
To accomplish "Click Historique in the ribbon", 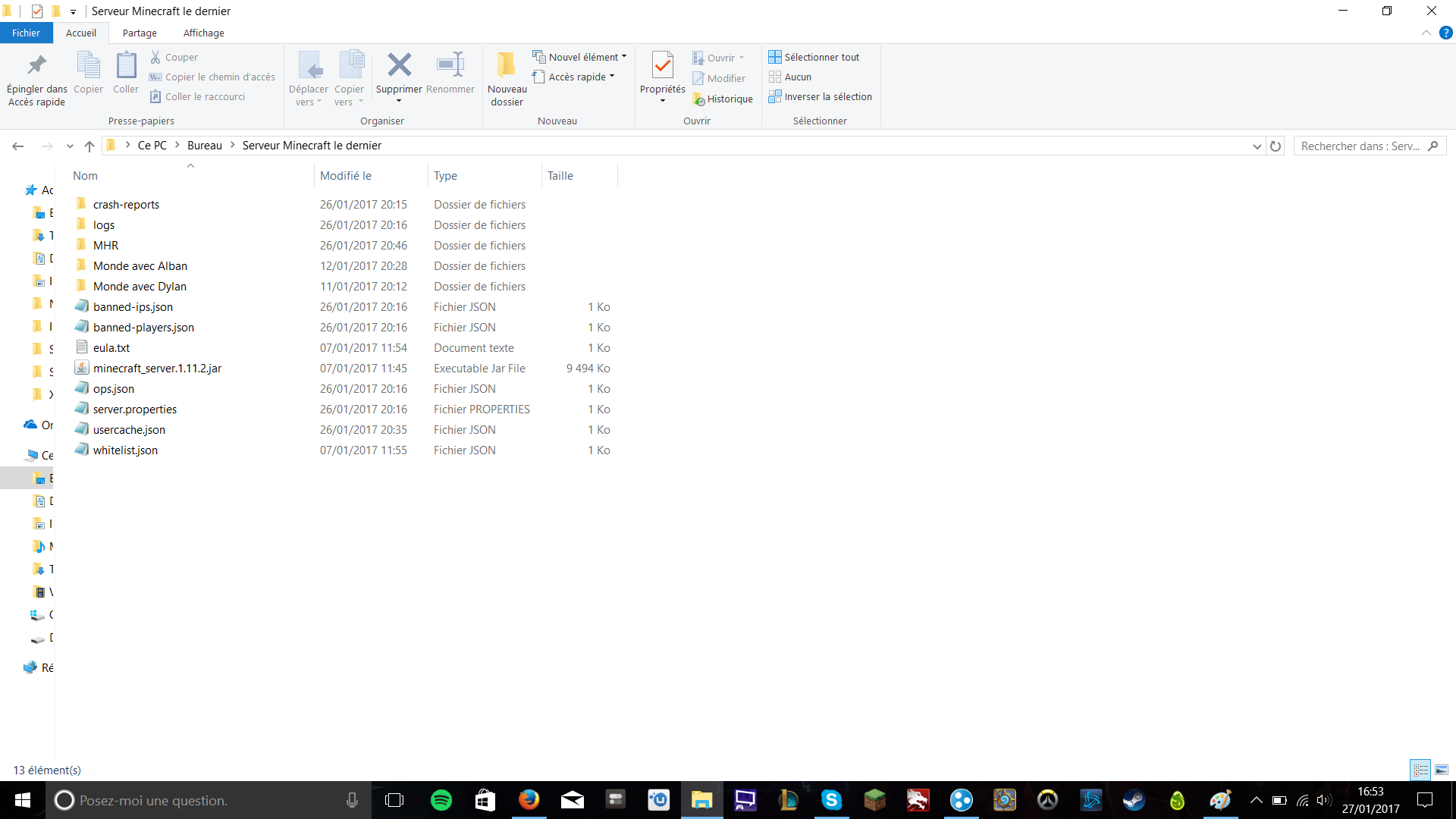I will (x=722, y=99).
